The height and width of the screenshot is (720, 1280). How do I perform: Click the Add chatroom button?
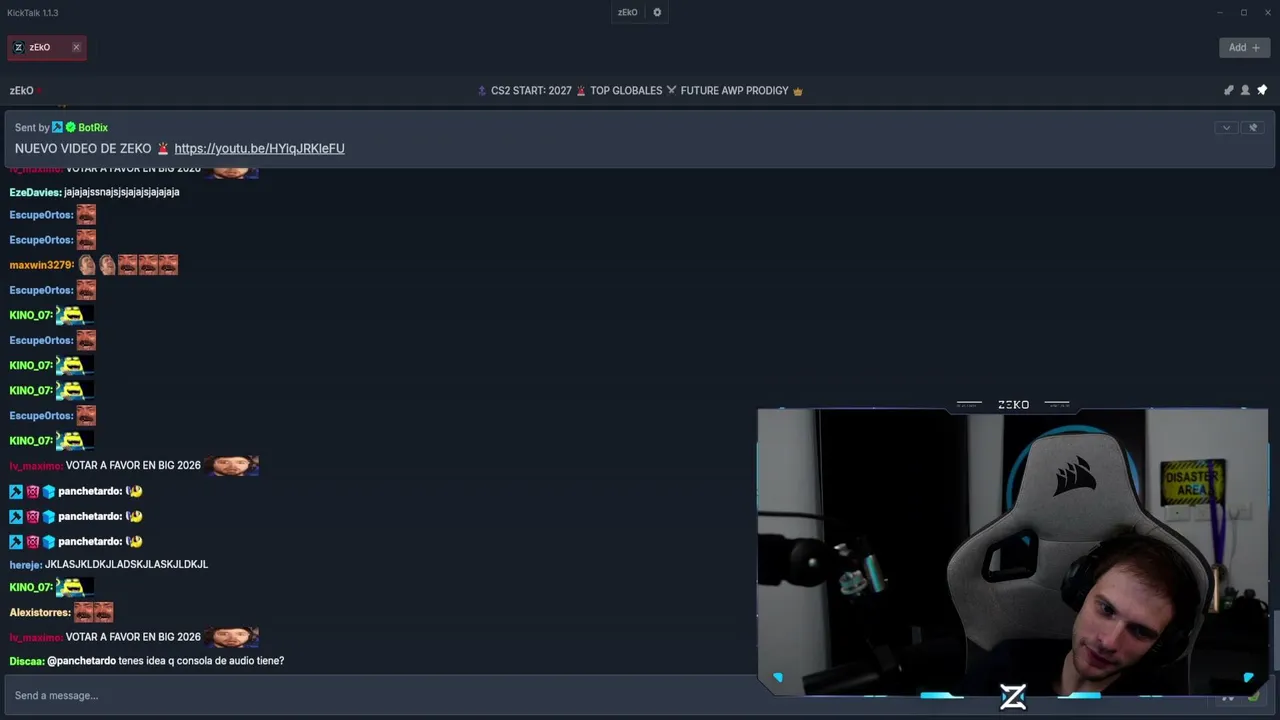pos(1244,47)
